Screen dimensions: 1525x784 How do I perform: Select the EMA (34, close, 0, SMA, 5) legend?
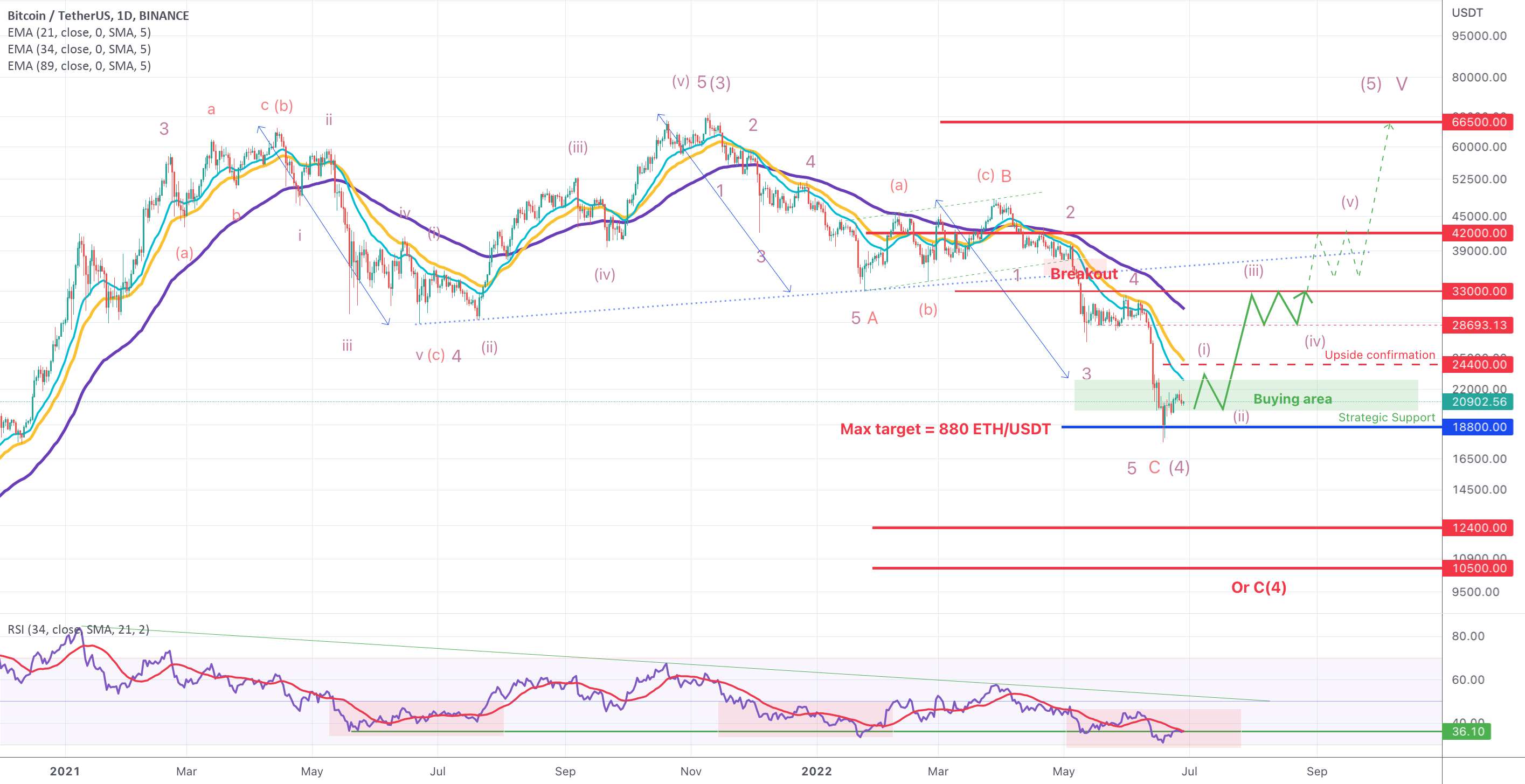(79, 49)
